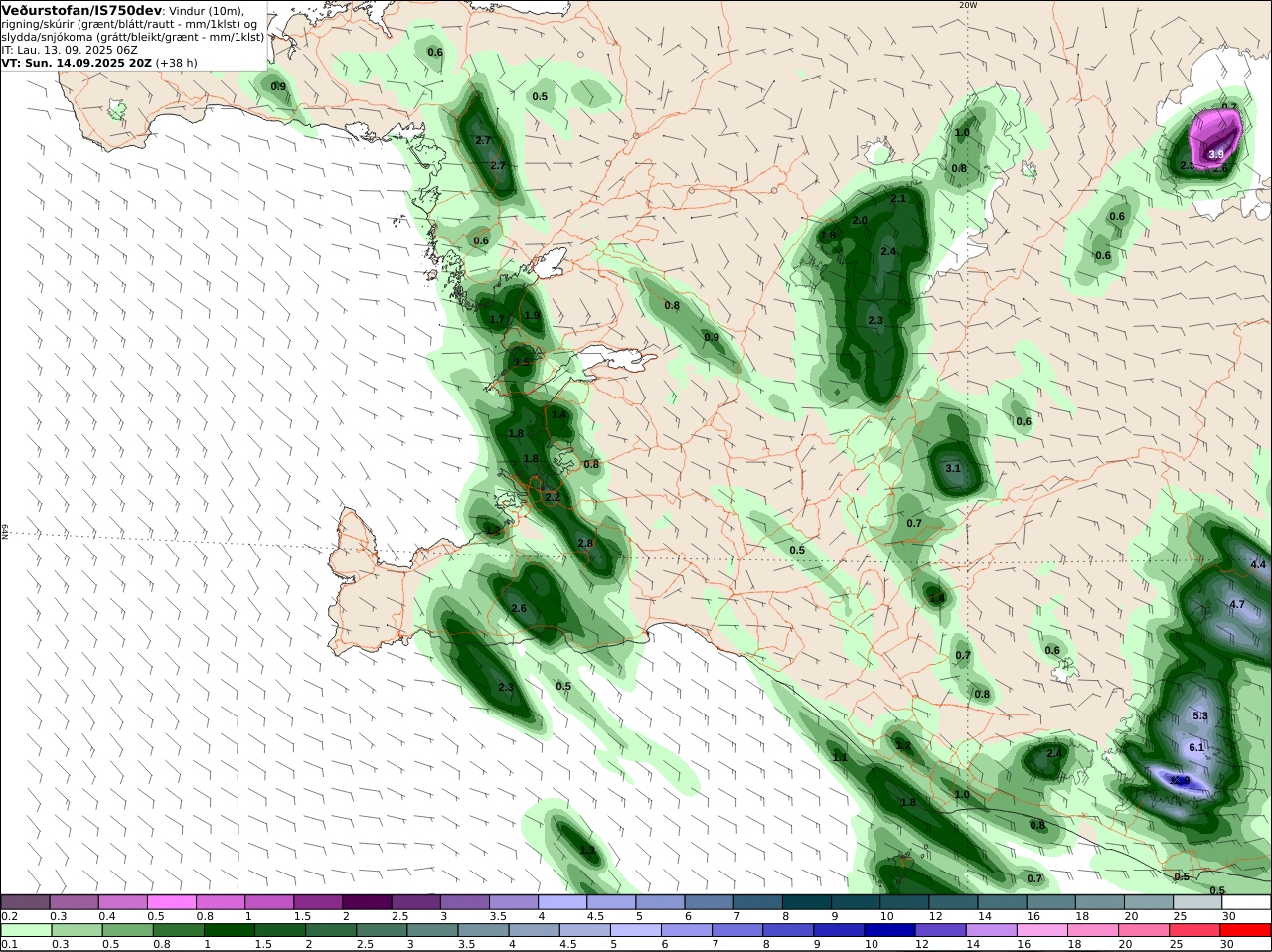
Task: Click the 1.3 precipitation value
Action: pos(587,850)
